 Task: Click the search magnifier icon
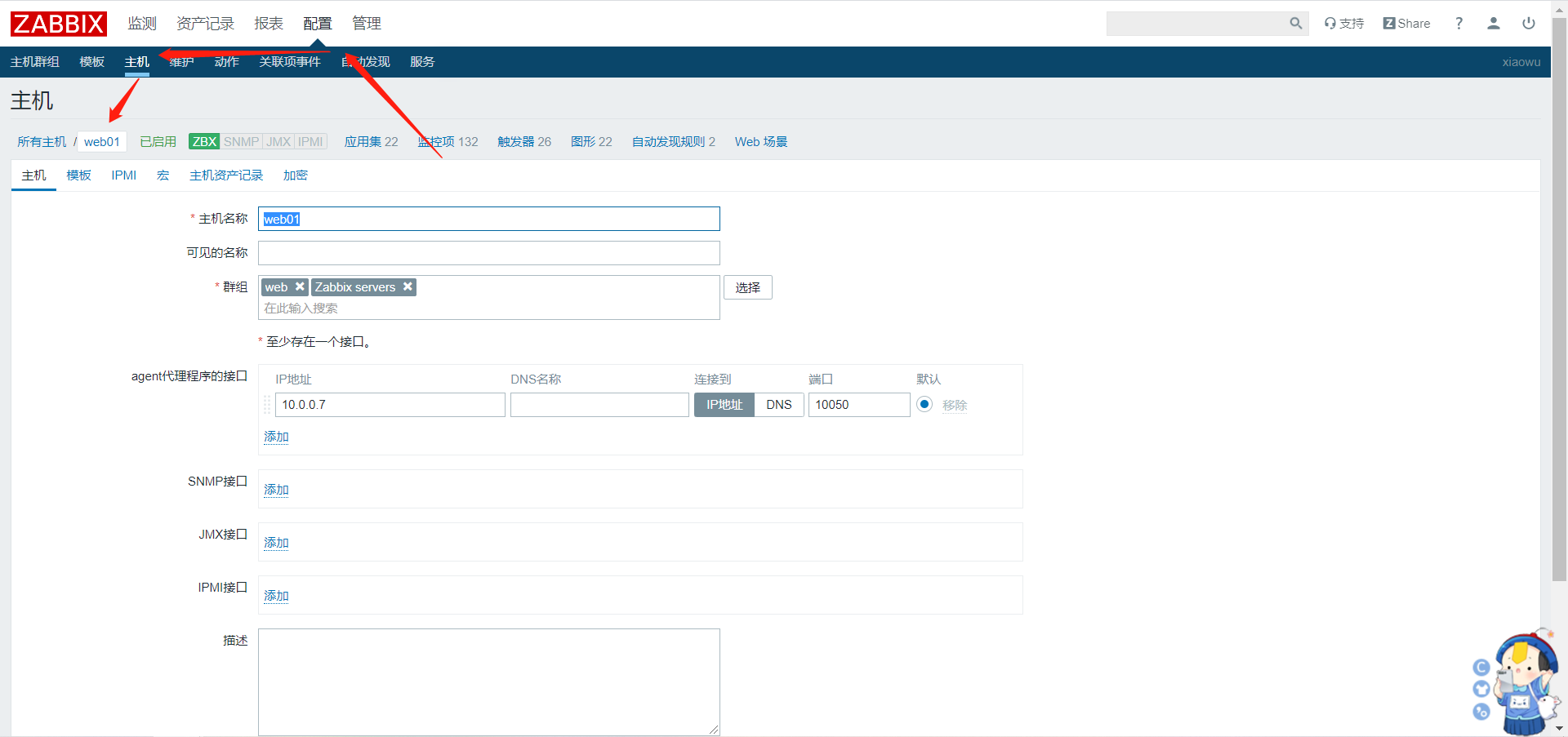pyautogui.click(x=1295, y=24)
